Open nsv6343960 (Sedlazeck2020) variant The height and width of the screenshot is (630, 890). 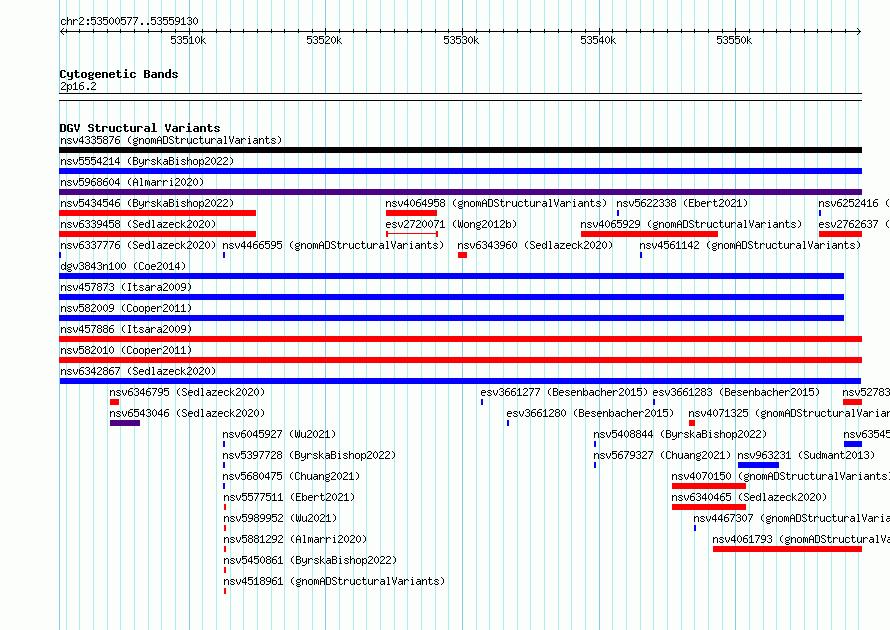click(x=535, y=245)
